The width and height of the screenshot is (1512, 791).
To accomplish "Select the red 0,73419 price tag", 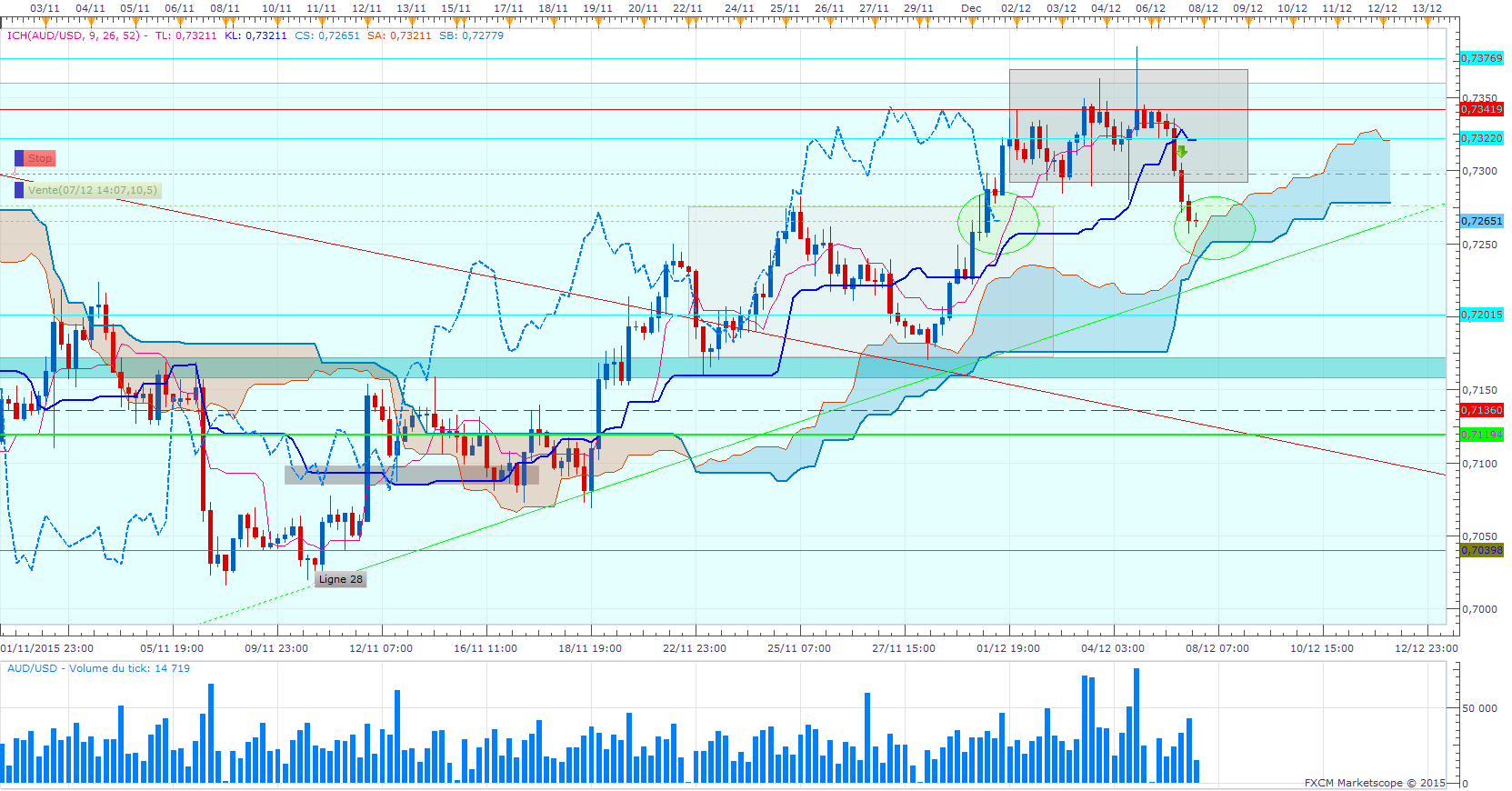I will click(1481, 109).
